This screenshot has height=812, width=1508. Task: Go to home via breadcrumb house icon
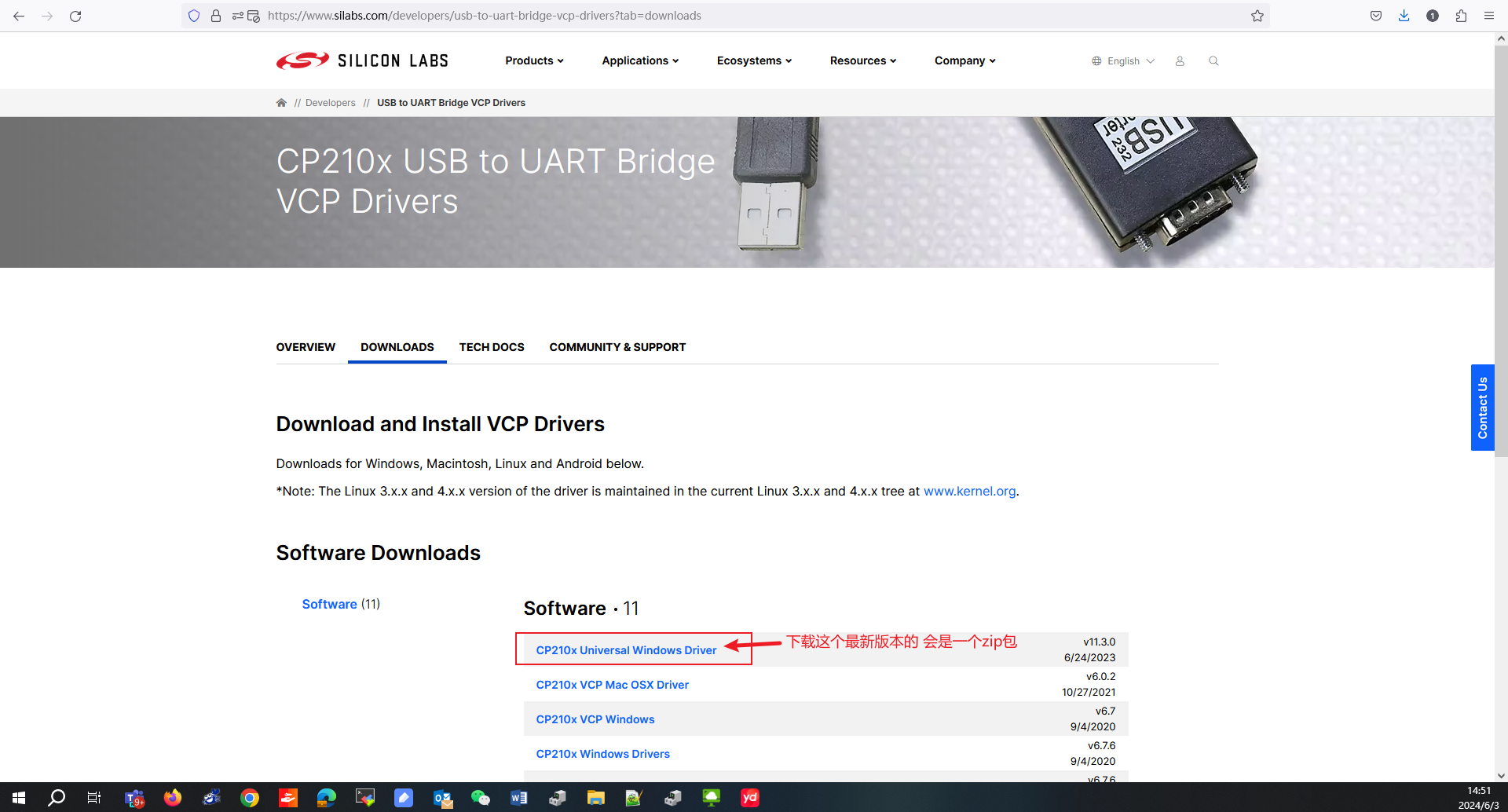pyautogui.click(x=281, y=103)
